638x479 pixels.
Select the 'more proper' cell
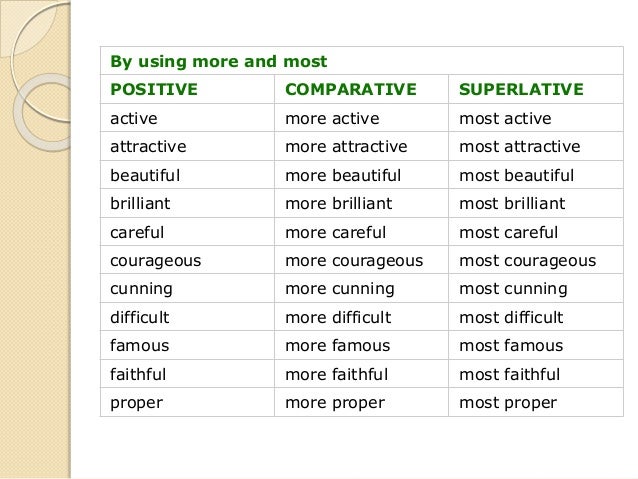(335, 403)
